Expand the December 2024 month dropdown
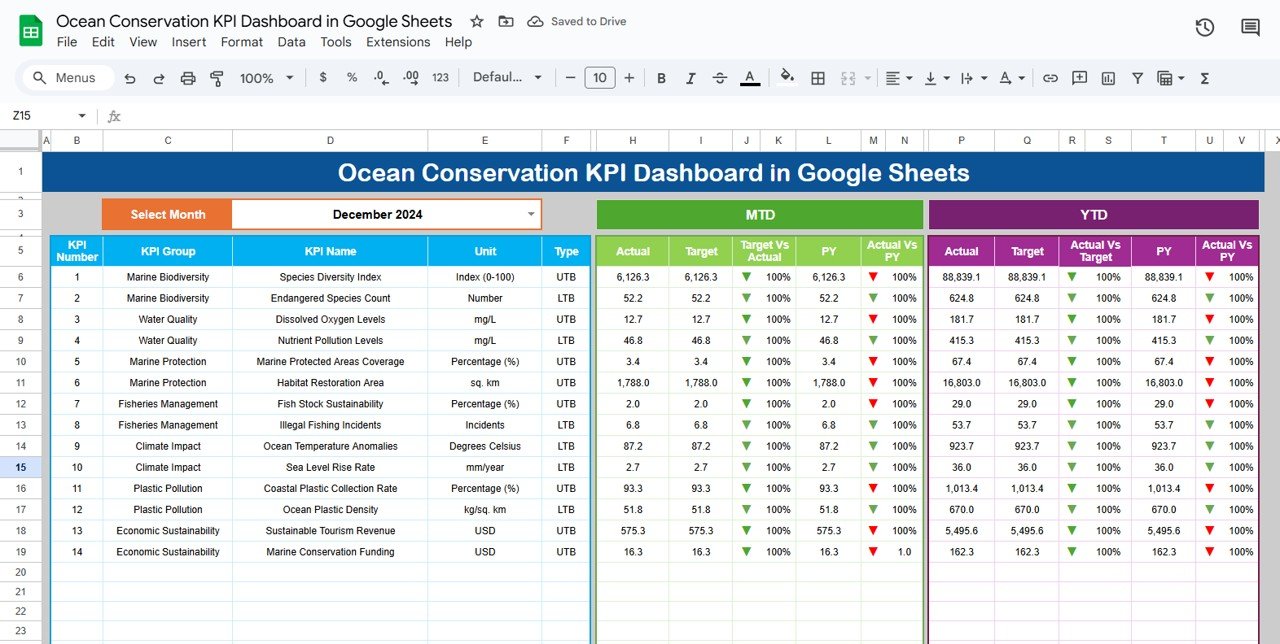Viewport: 1280px width, 644px height. 531,214
